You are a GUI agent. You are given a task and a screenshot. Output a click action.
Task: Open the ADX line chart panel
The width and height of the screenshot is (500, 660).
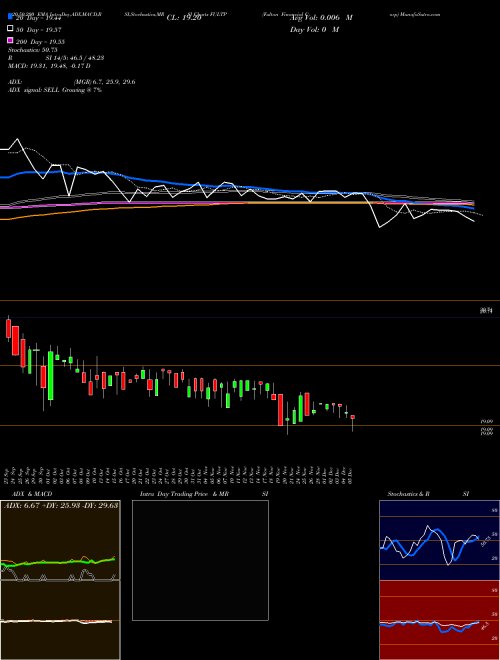tap(60, 540)
